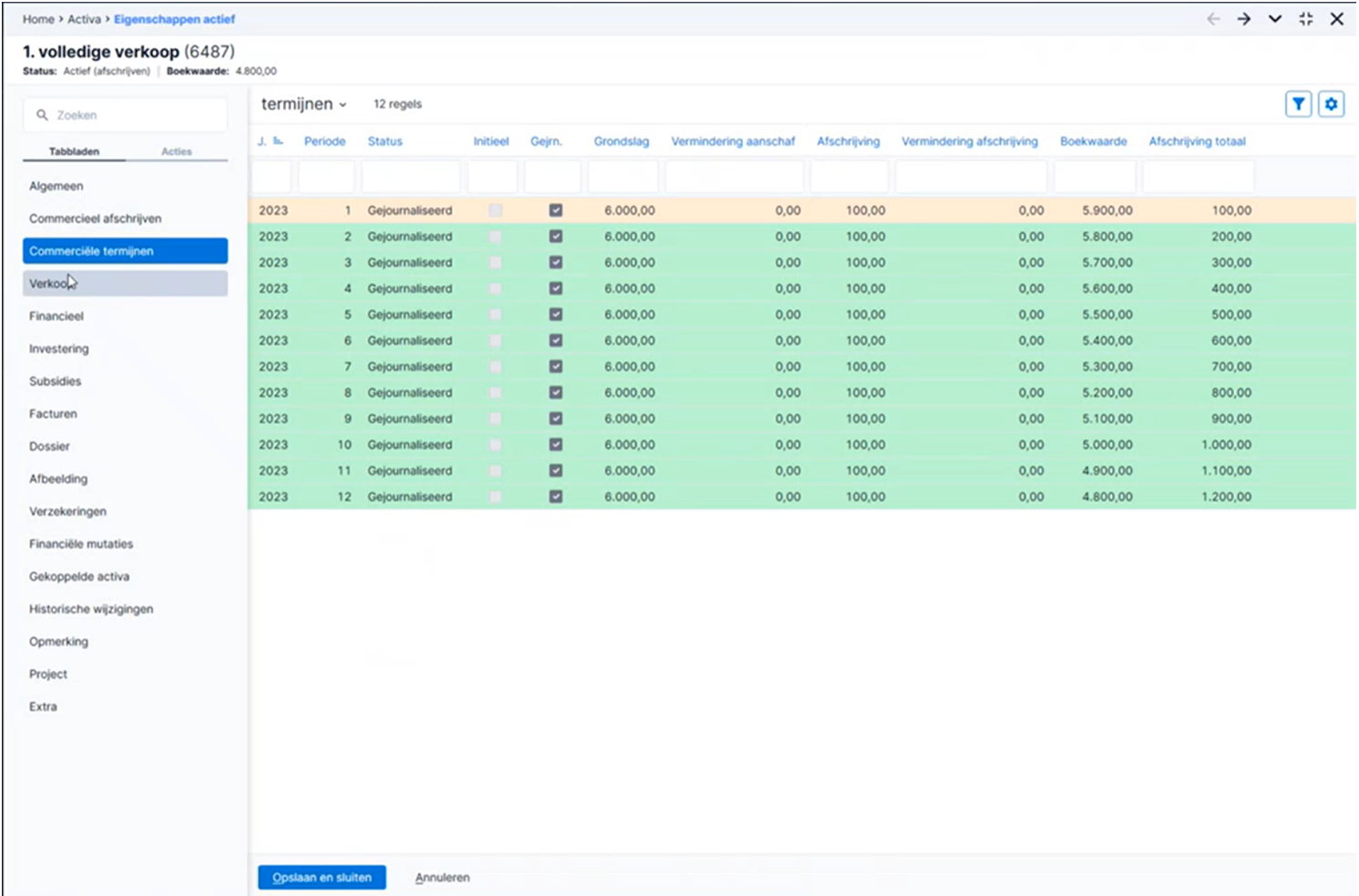The width and height of the screenshot is (1359, 896).
Task: Click the collapse-window arrows icon in the header
Action: [x=1306, y=19]
